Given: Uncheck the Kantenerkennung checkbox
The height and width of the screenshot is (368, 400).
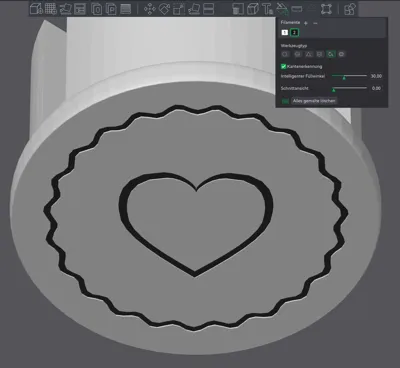Looking at the screenshot, I should tap(284, 66).
